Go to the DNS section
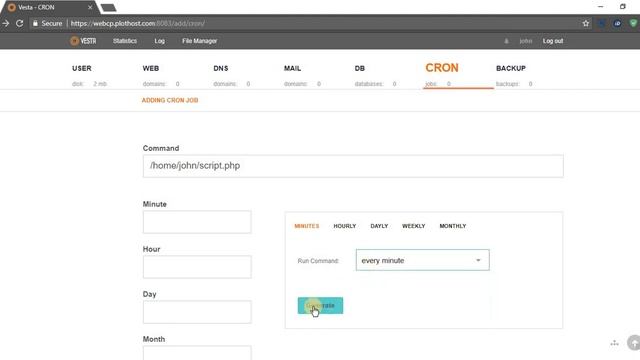This screenshot has height=360, width=640. (221, 68)
